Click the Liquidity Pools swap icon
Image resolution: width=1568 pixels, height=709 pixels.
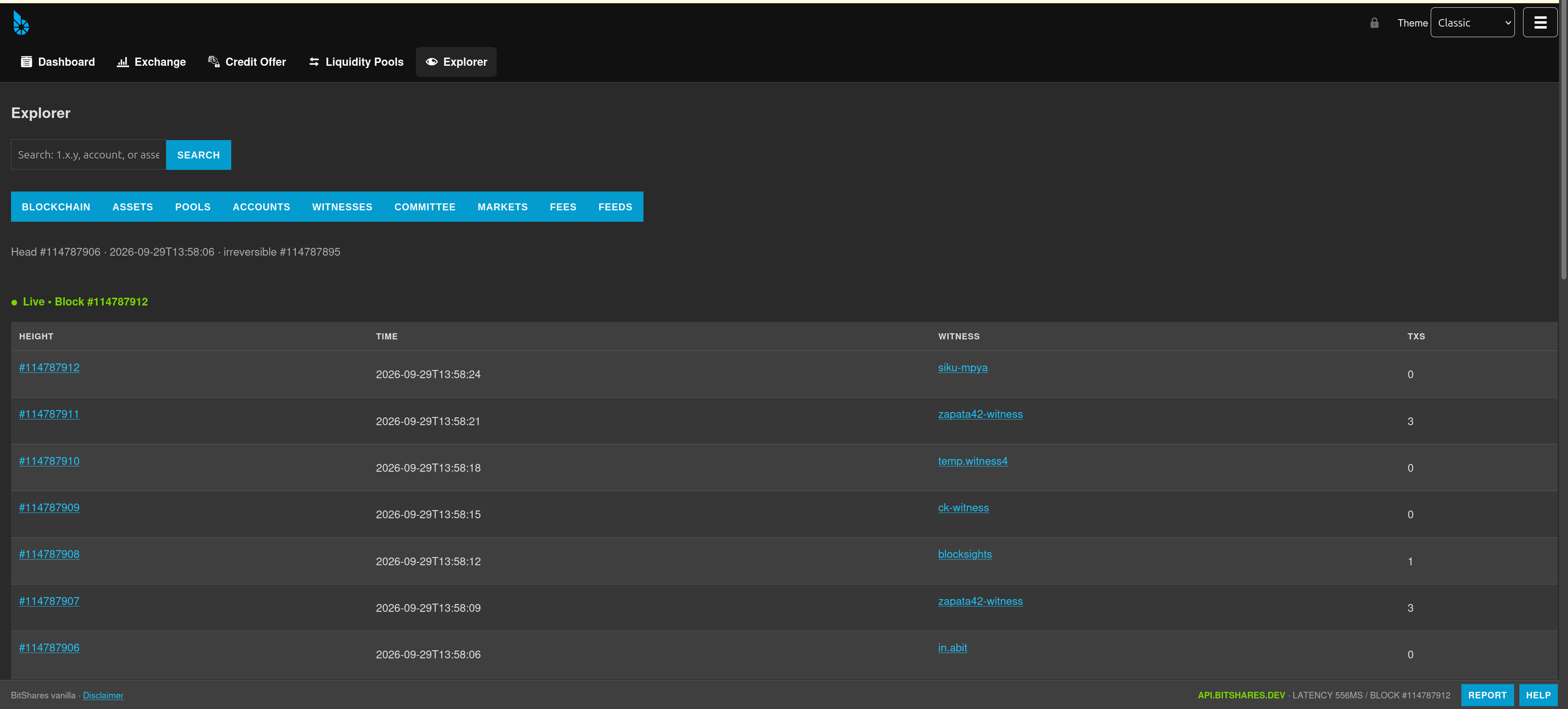click(314, 62)
